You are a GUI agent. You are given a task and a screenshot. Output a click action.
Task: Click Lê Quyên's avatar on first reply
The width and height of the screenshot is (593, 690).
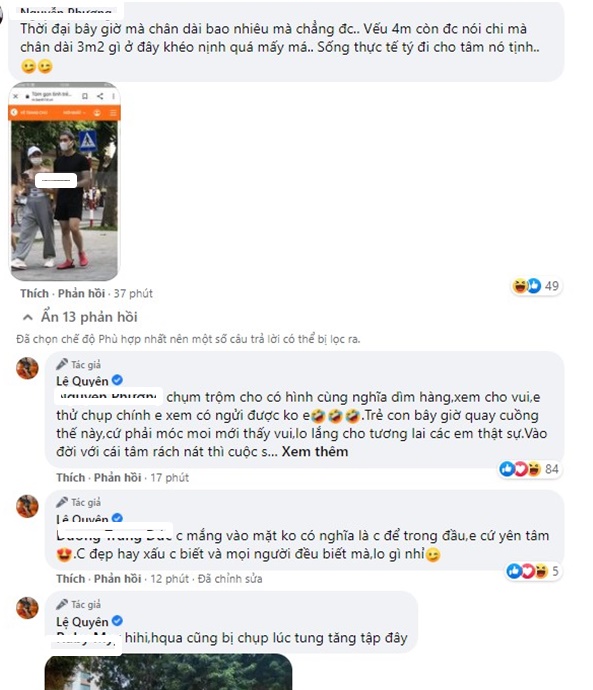pyautogui.click(x=27, y=368)
